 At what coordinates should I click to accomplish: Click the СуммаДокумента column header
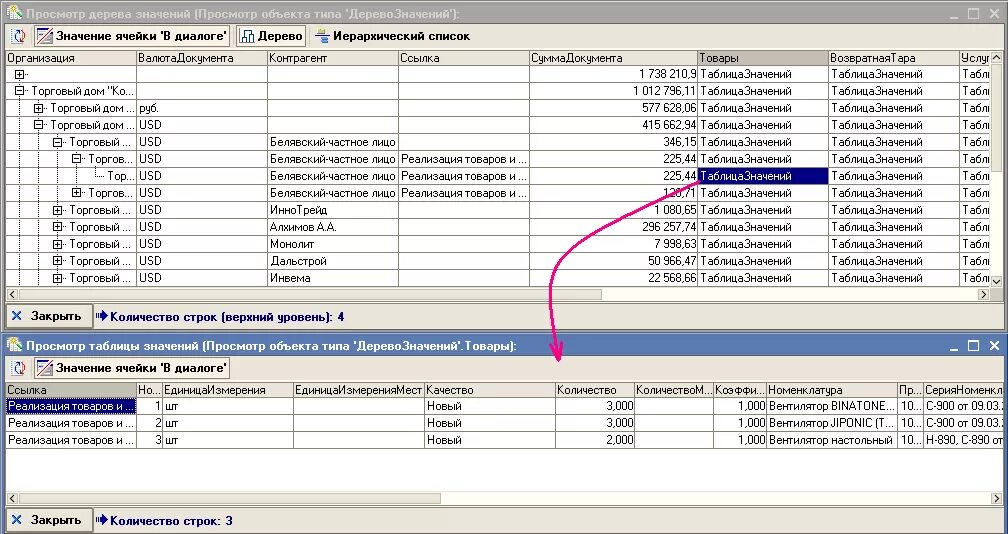(x=614, y=58)
